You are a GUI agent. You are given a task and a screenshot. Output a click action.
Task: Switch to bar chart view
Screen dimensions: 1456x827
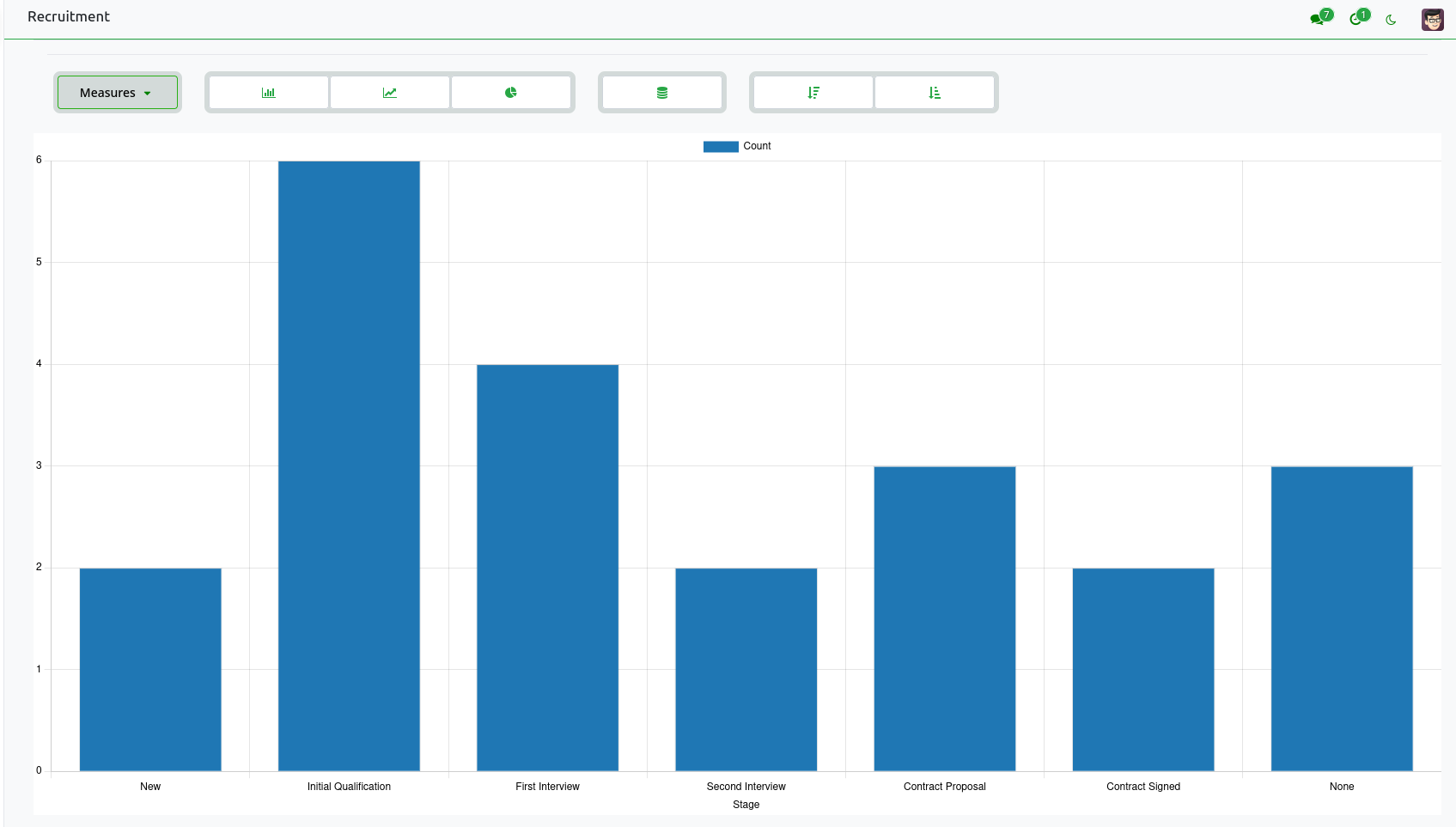click(x=269, y=92)
